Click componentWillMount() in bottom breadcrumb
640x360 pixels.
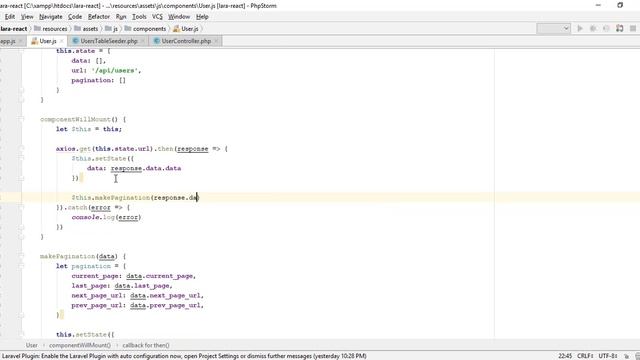pyautogui.click(x=80, y=345)
